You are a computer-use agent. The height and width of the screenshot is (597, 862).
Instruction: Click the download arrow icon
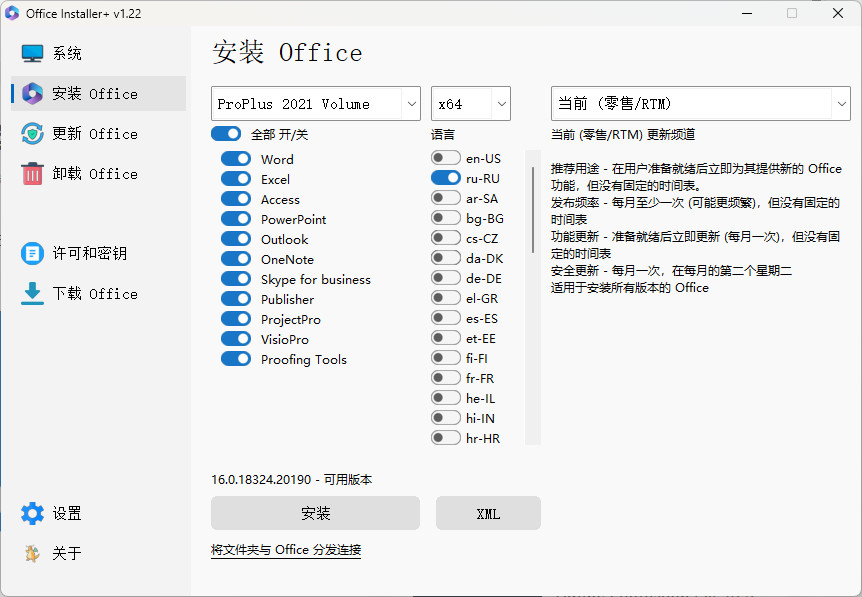point(32,294)
